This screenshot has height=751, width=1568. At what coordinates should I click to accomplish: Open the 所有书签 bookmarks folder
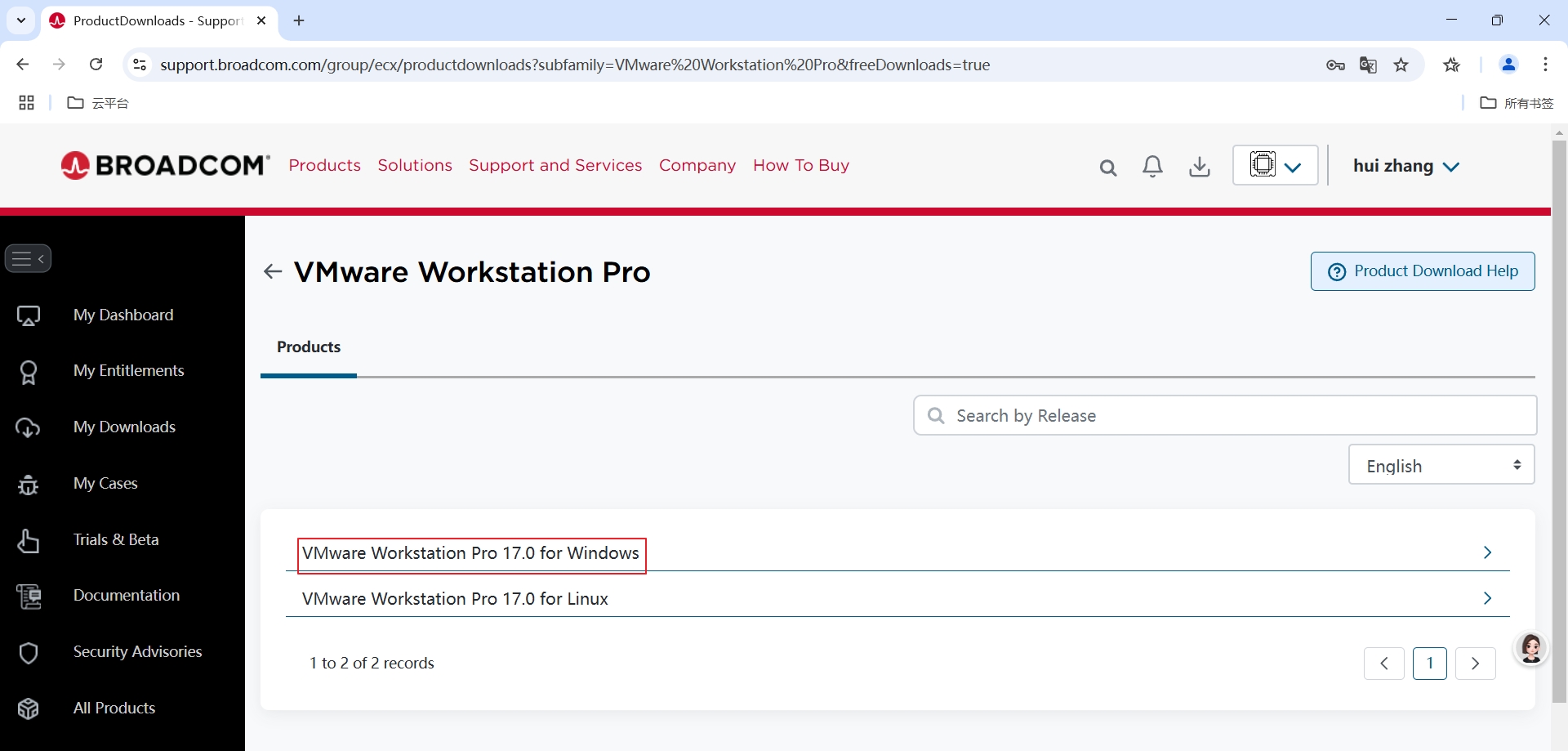pyautogui.click(x=1517, y=103)
